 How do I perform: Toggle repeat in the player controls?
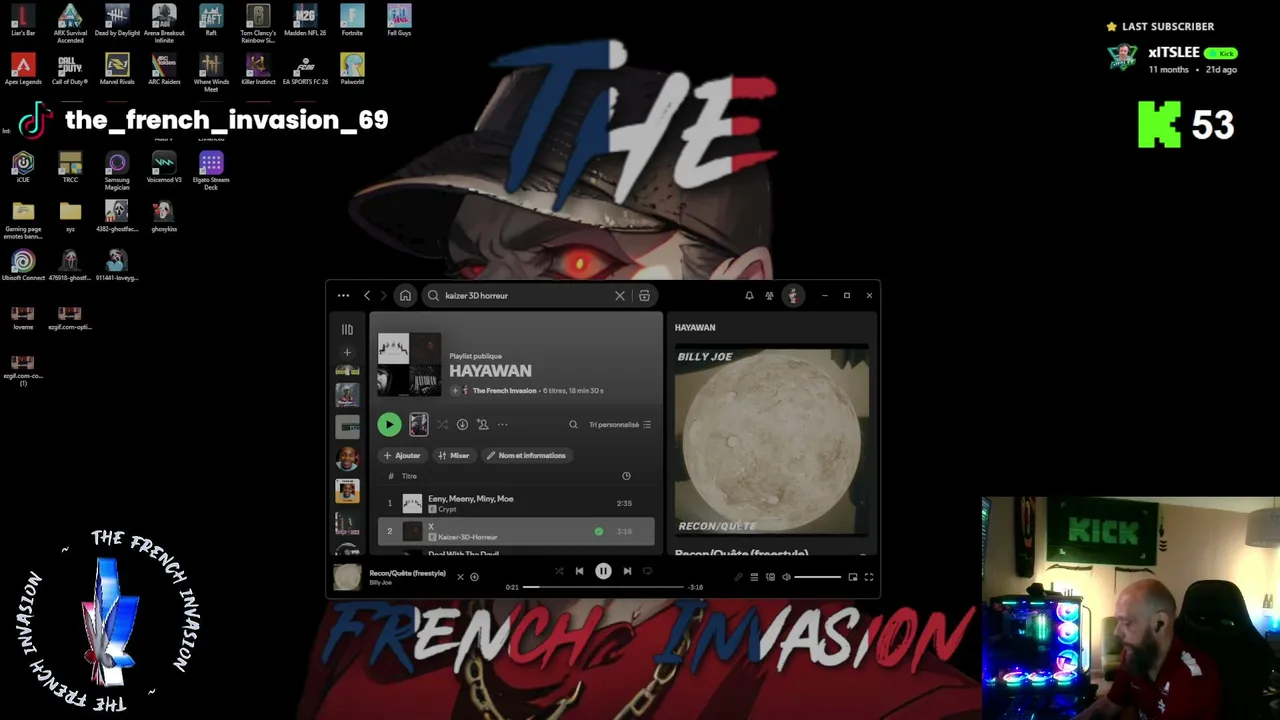[x=647, y=571]
